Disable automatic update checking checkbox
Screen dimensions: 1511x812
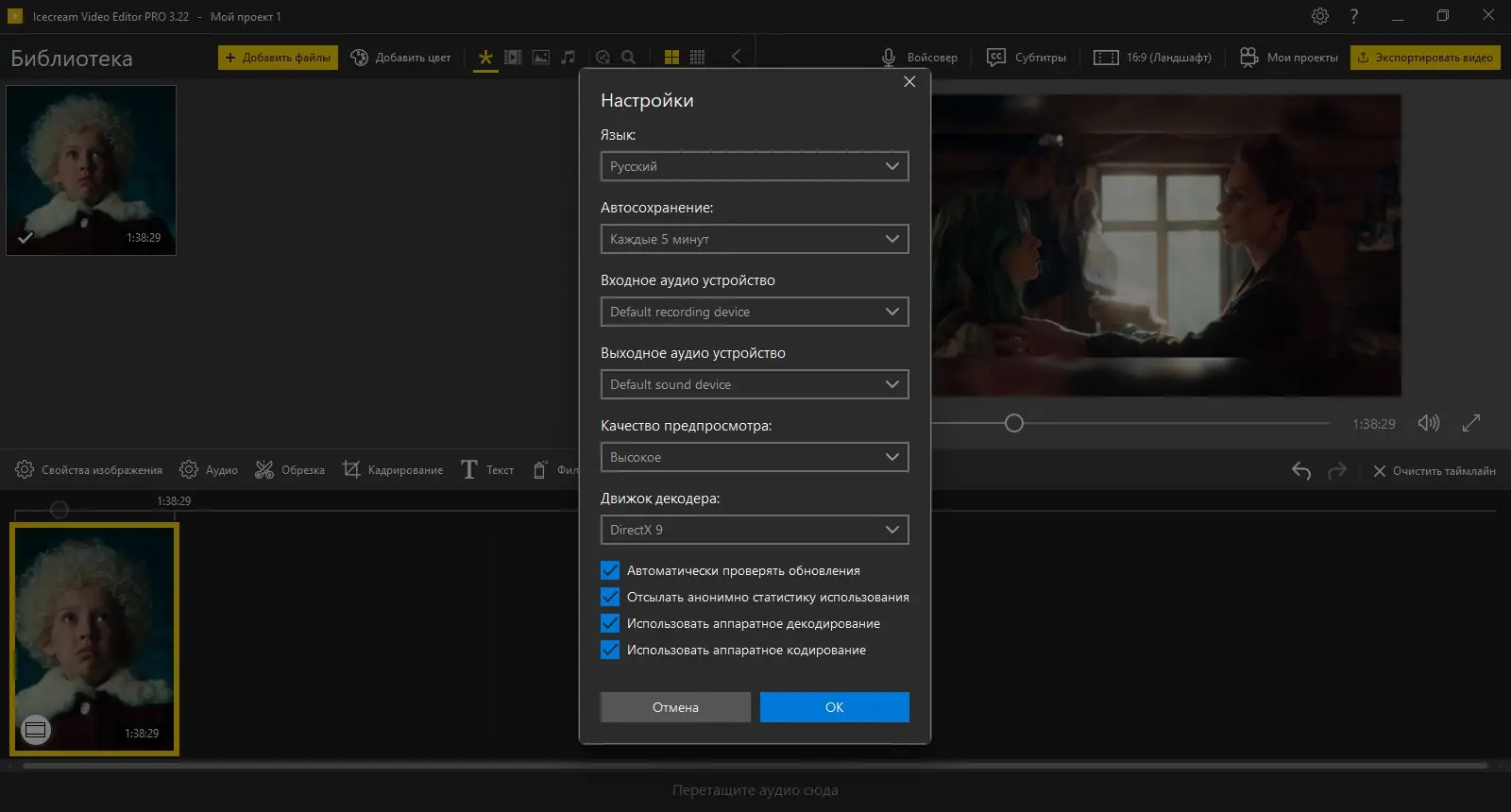click(x=610, y=570)
